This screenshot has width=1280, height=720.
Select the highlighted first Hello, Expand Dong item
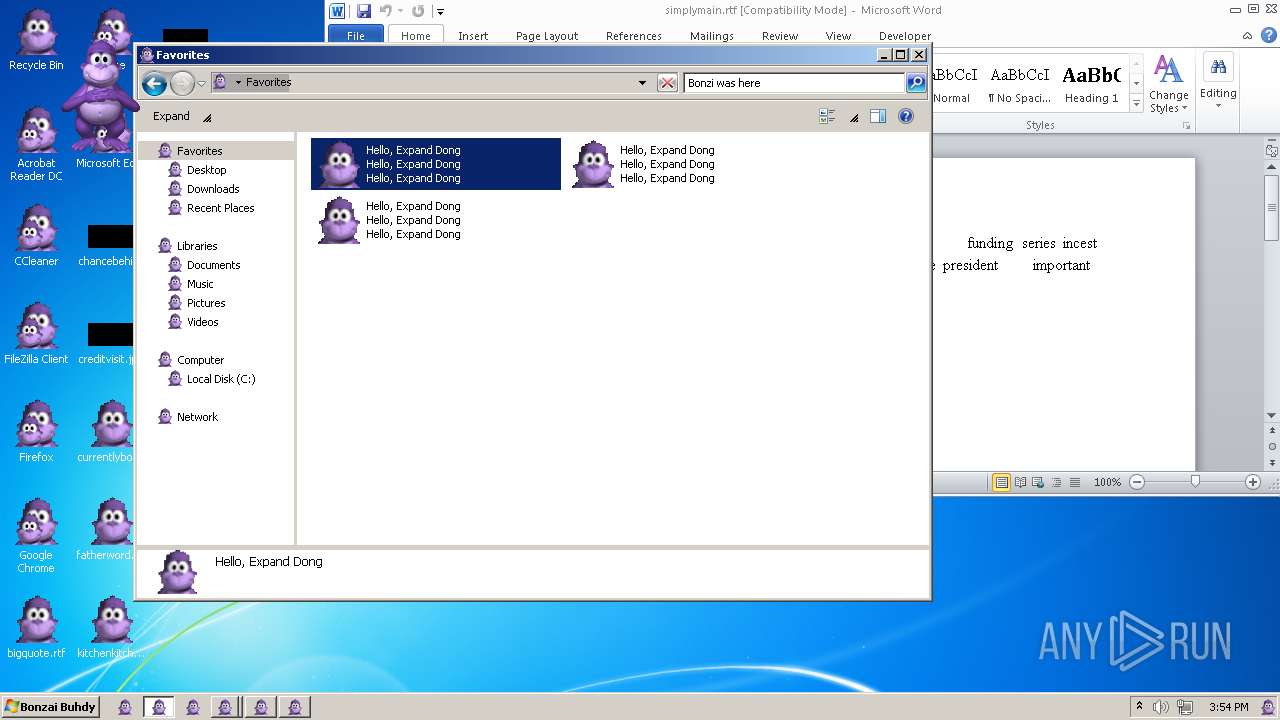436,164
